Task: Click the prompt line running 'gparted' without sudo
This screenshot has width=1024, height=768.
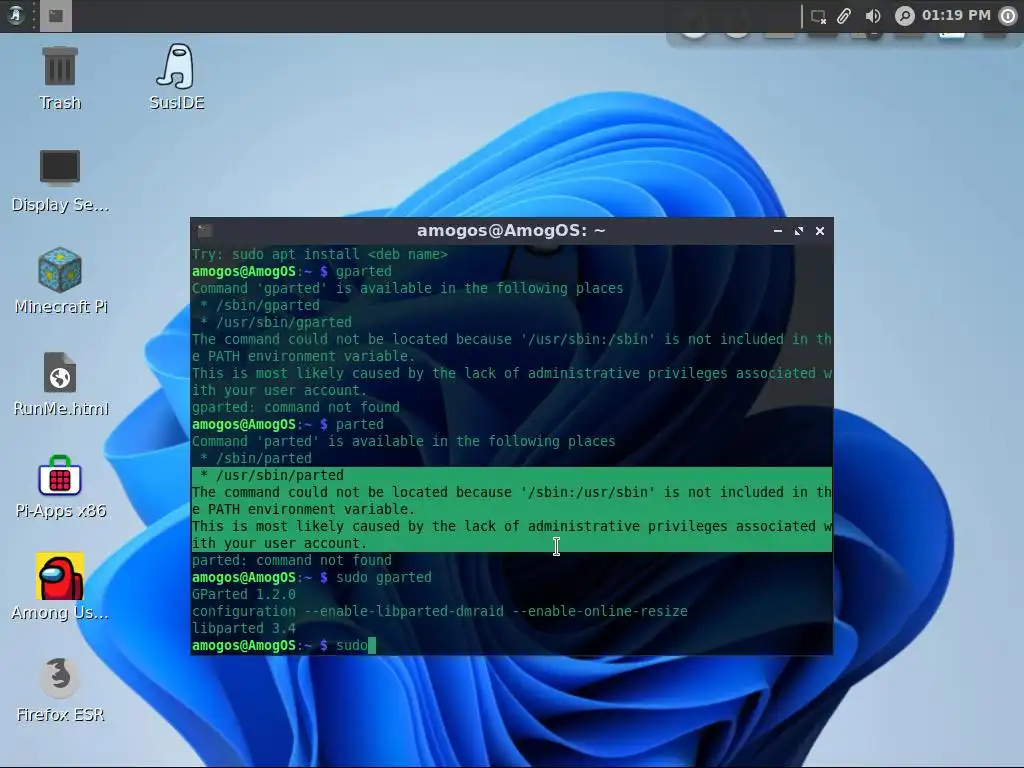Action: [x=291, y=272]
